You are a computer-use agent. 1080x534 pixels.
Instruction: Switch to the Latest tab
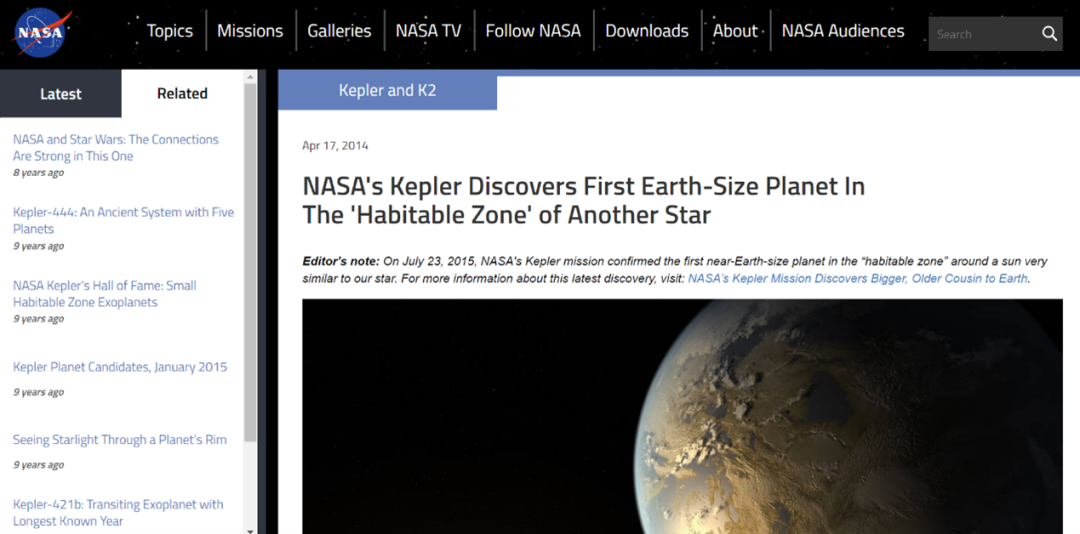point(61,94)
